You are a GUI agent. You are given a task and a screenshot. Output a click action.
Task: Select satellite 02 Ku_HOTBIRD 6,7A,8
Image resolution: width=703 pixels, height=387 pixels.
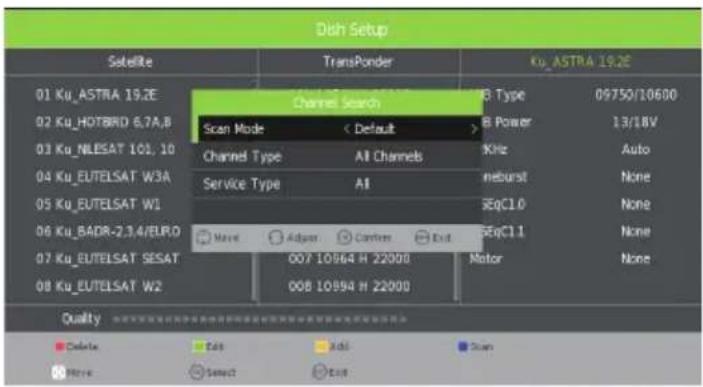pos(104,122)
